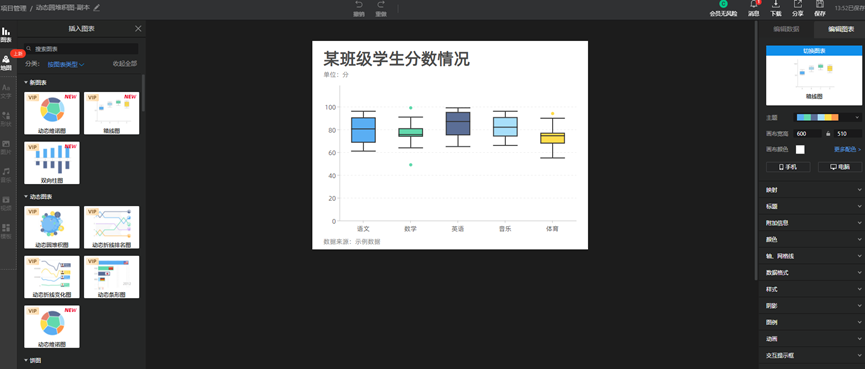Click the pencil icon to rename project
The width and height of the screenshot is (865, 369).
[97, 8]
